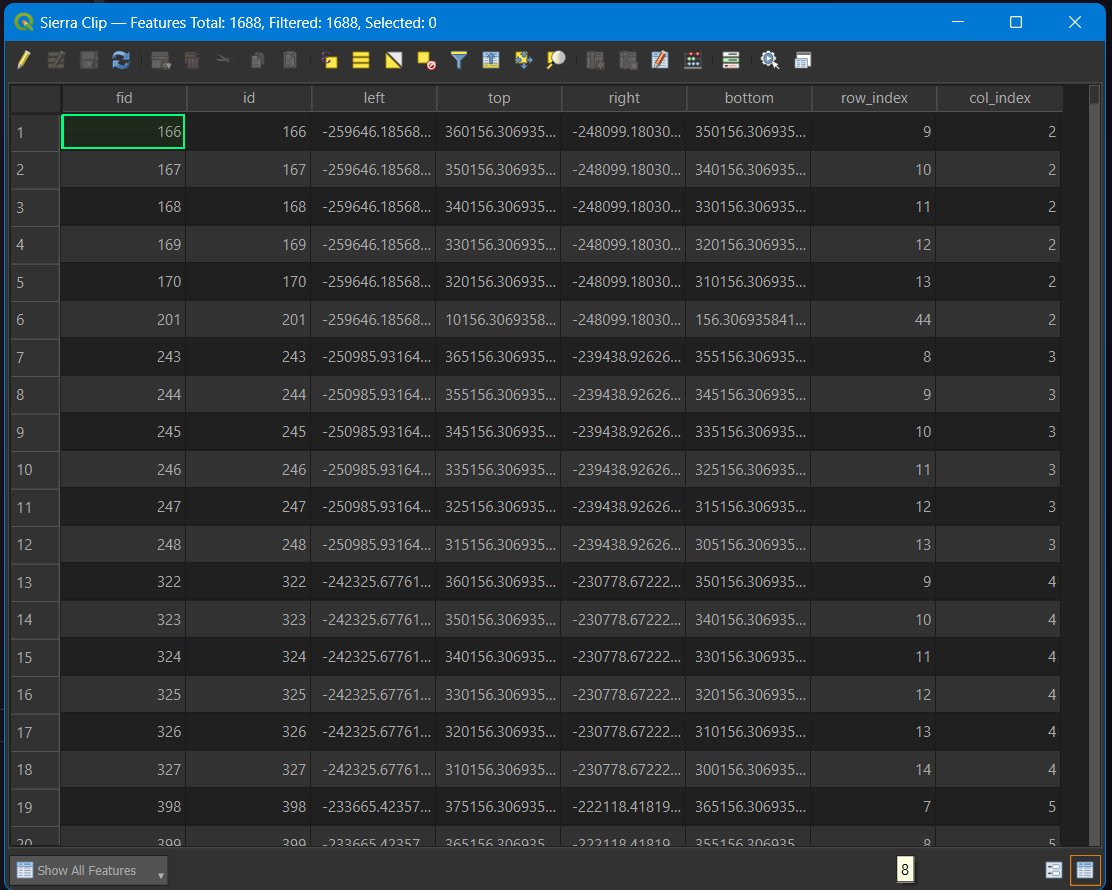Toggle multi-edit mode in the toolbar
This screenshot has width=1112, height=890.
[56, 60]
